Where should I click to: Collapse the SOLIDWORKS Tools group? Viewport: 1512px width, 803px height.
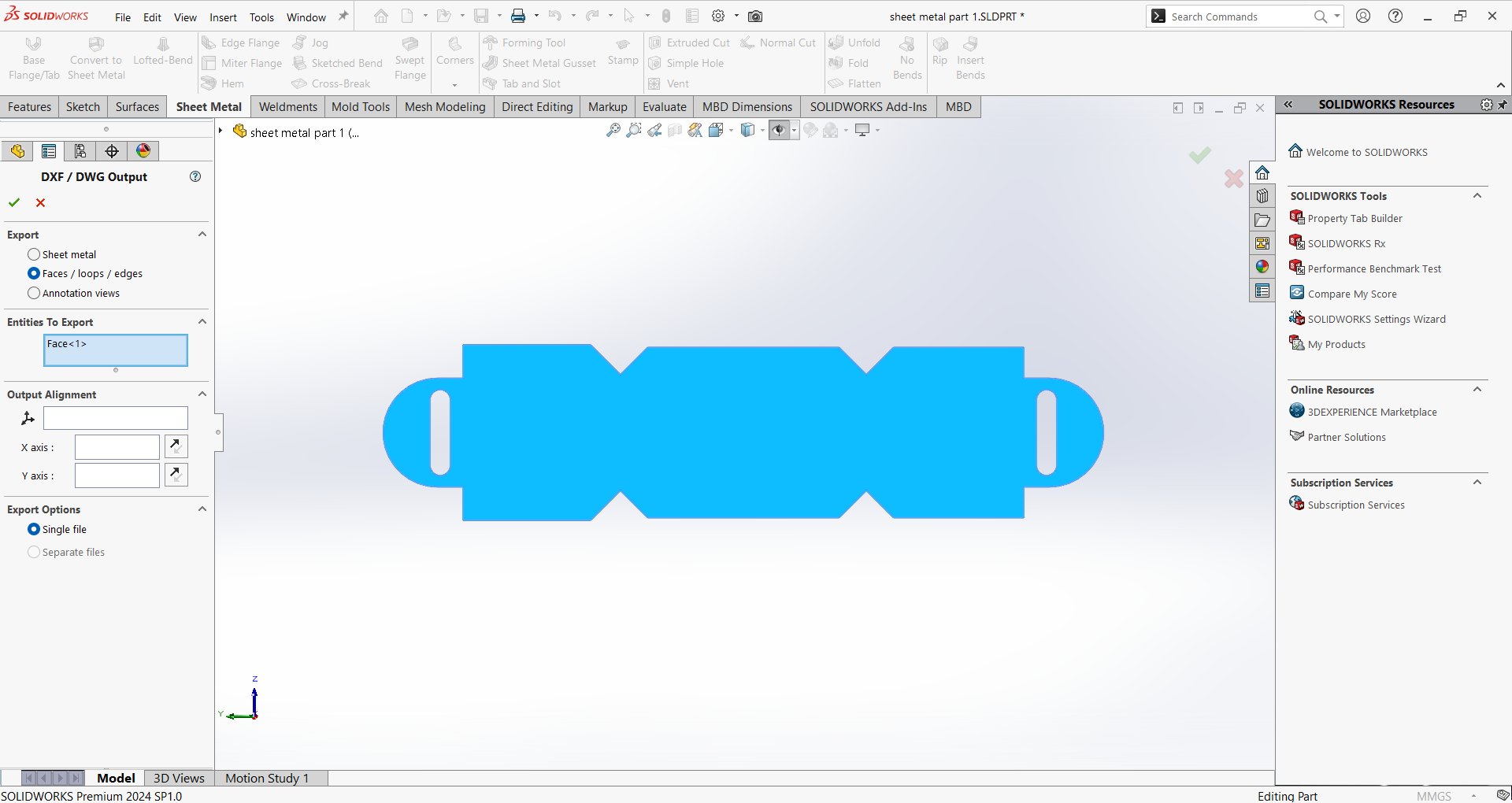pyautogui.click(x=1477, y=196)
